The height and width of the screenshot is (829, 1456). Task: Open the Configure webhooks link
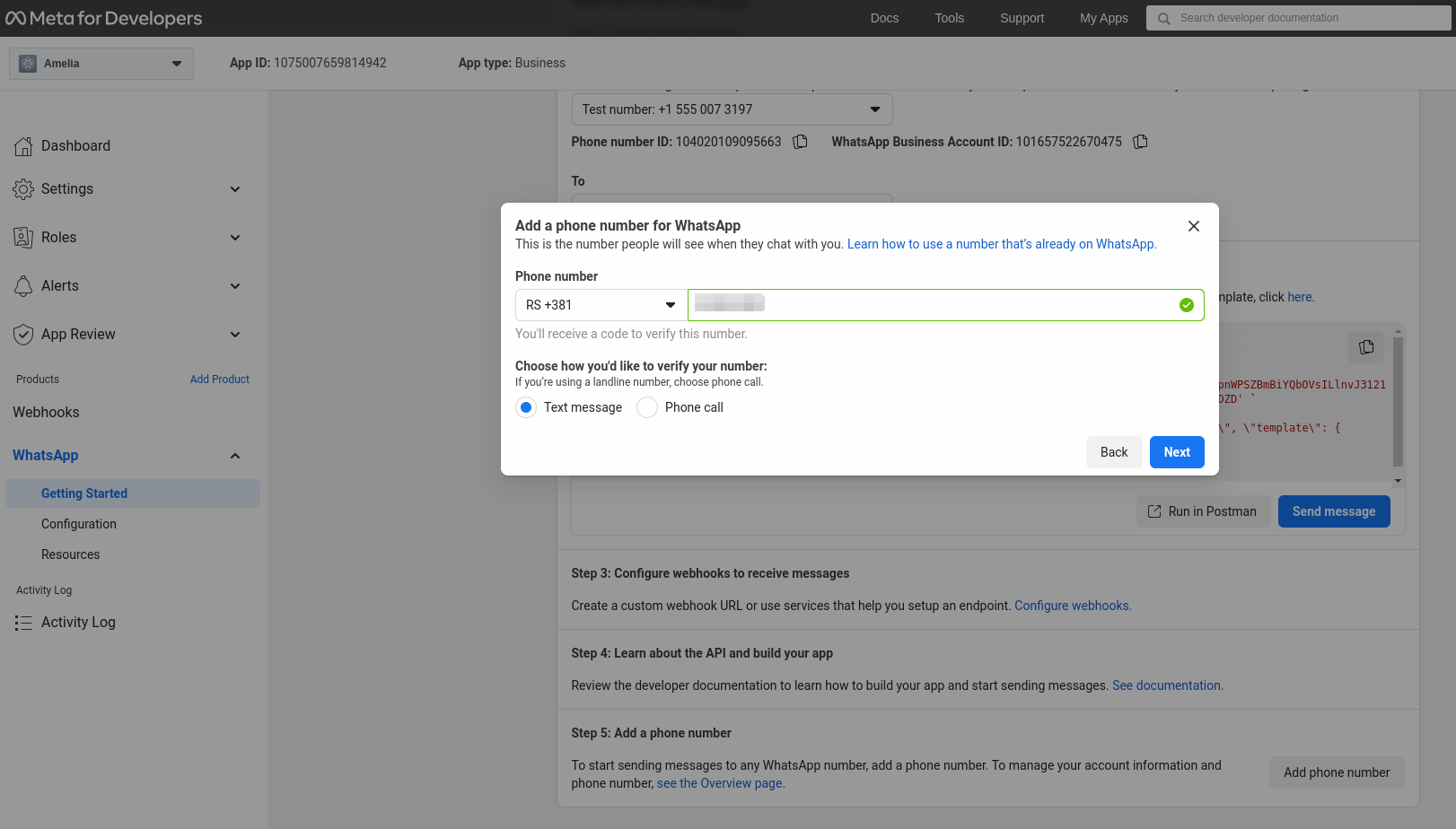pos(1073,606)
